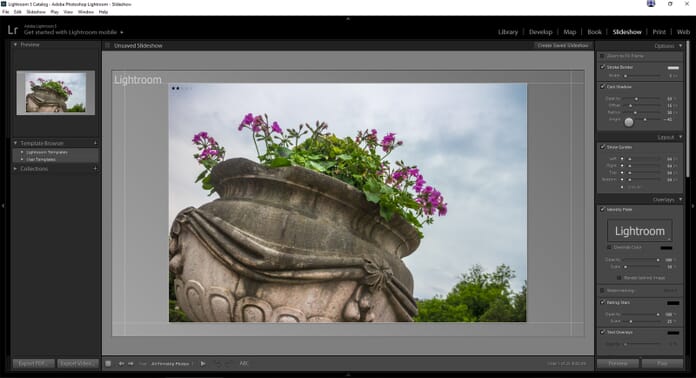Click the Lr application logo
Viewport: 696px width, 378px height.
click(12, 30)
